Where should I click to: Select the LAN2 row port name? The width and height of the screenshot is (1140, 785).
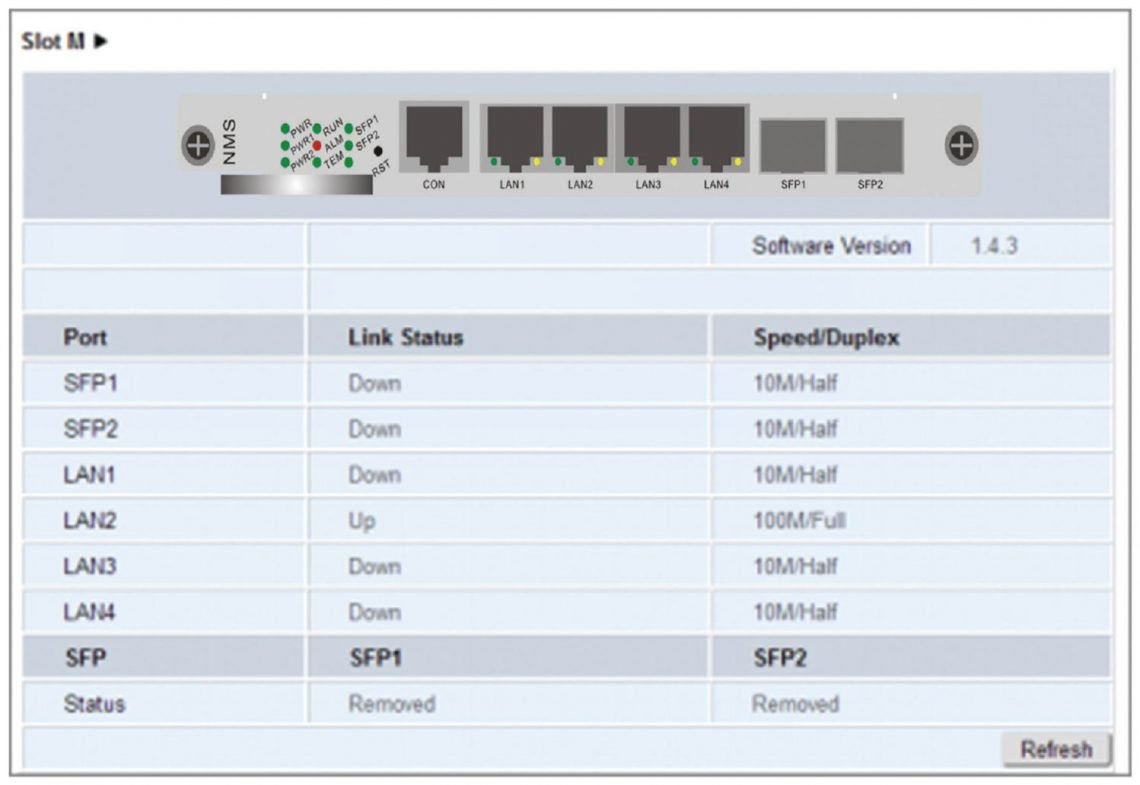click(x=85, y=521)
